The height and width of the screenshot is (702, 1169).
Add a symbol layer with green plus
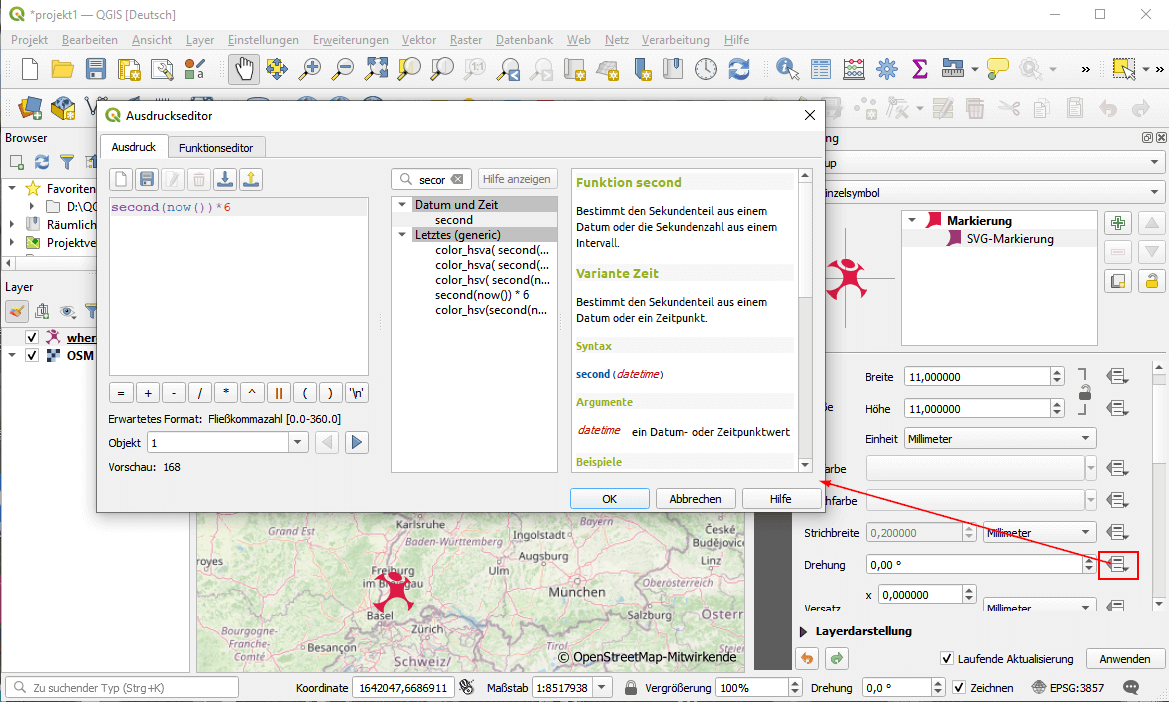click(x=1119, y=224)
